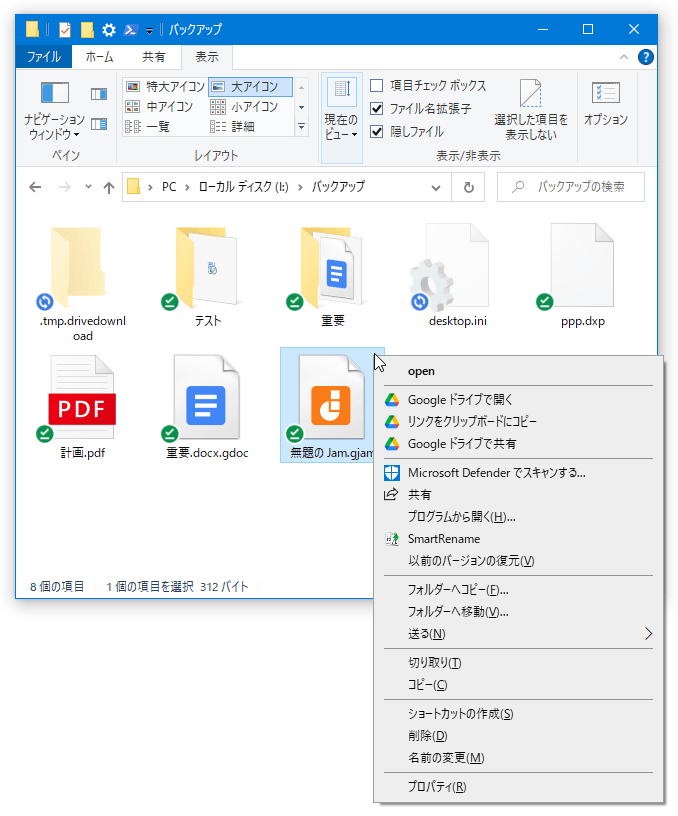
Task: Select the 重要.docx.gdoc file
Action: 207,407
